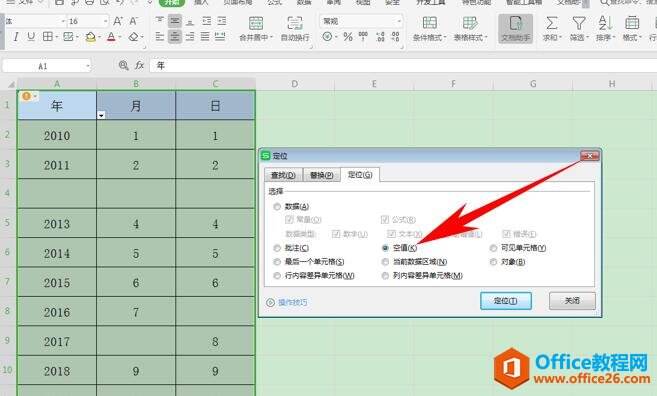Image resolution: width=657 pixels, height=396 pixels.
Task: Open the Sort (排序) tool
Action: pos(605,23)
